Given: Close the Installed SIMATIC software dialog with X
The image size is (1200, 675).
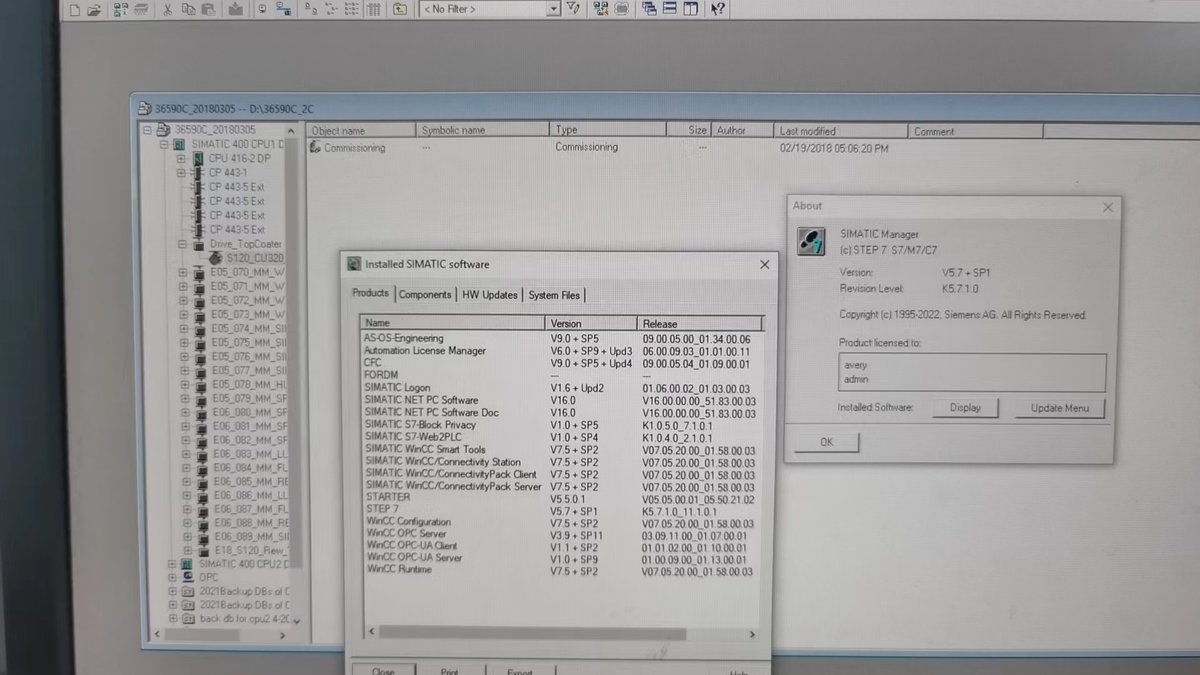Looking at the screenshot, I should 765,264.
